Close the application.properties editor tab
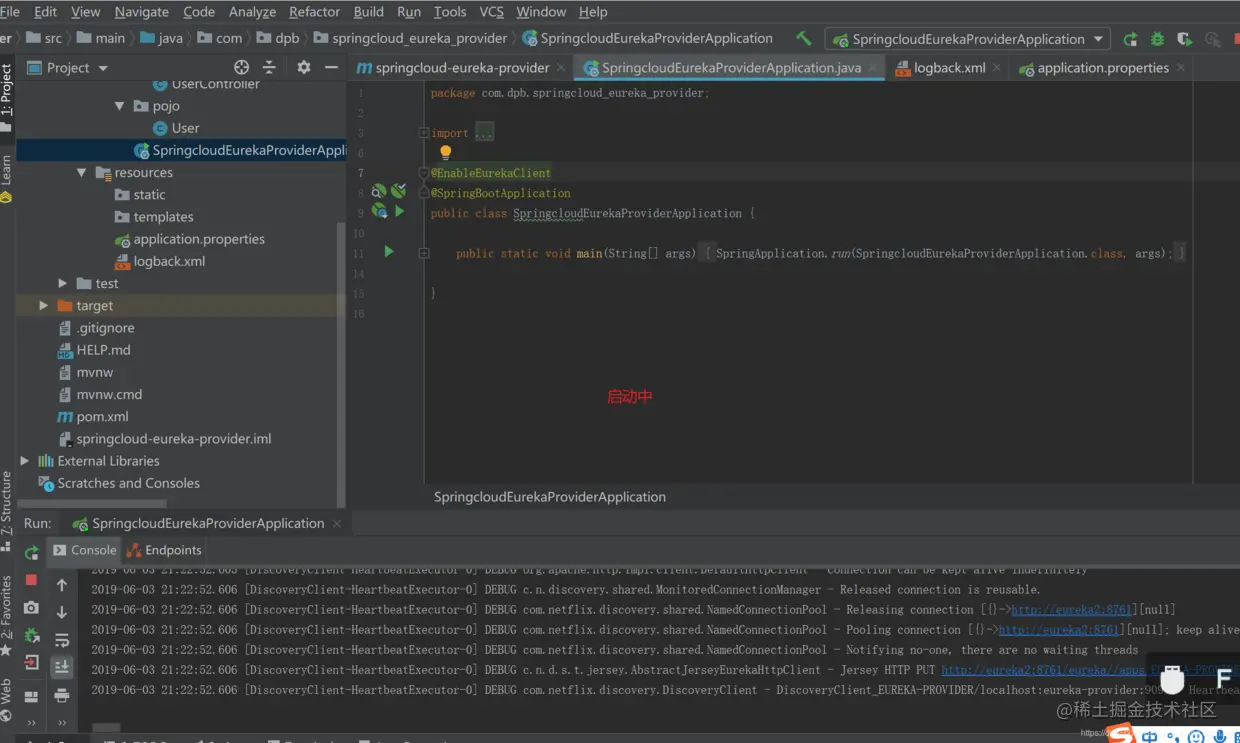The image size is (1240, 743). click(x=1181, y=68)
